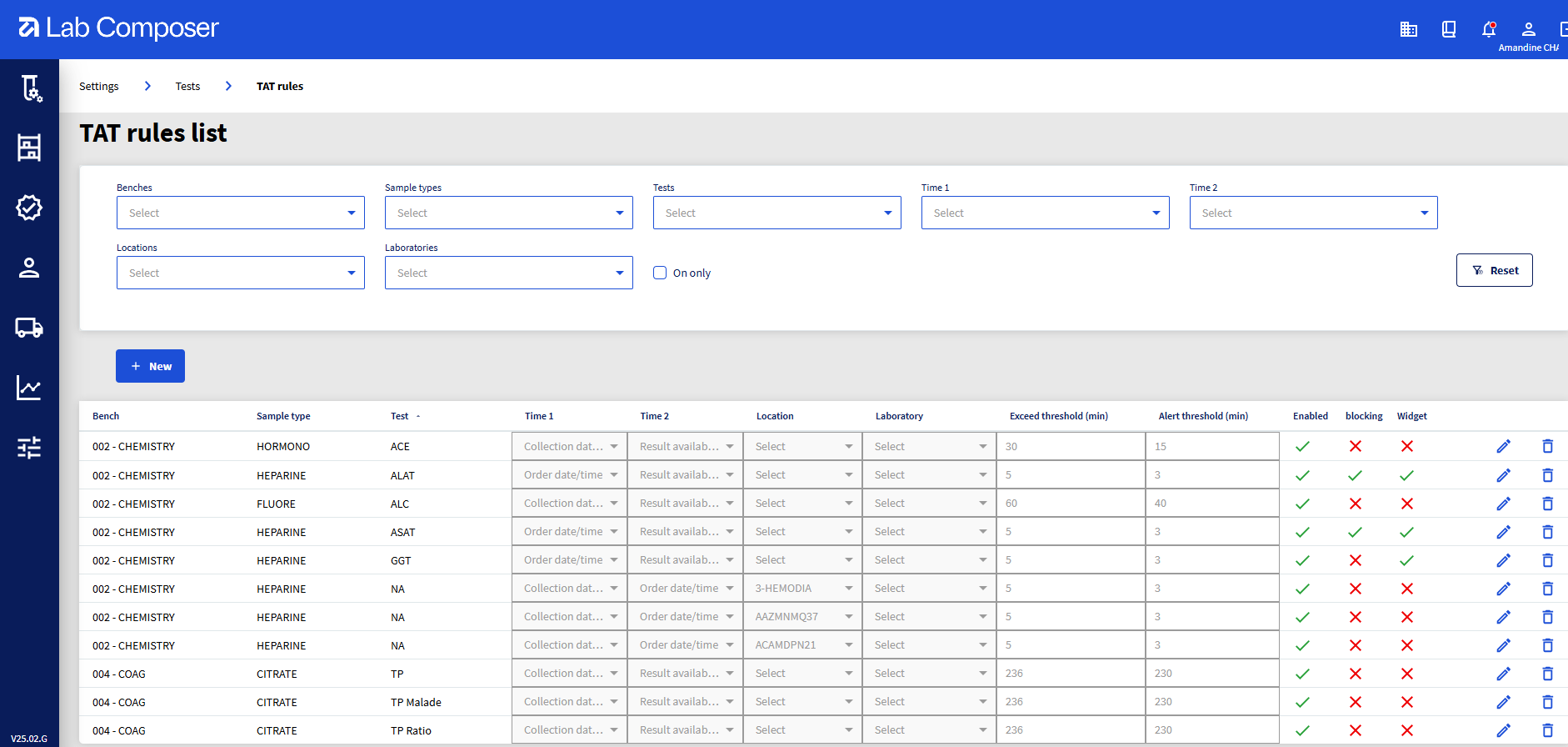Image resolution: width=1568 pixels, height=747 pixels.
Task: Enable the On only checkbox
Action: (x=660, y=273)
